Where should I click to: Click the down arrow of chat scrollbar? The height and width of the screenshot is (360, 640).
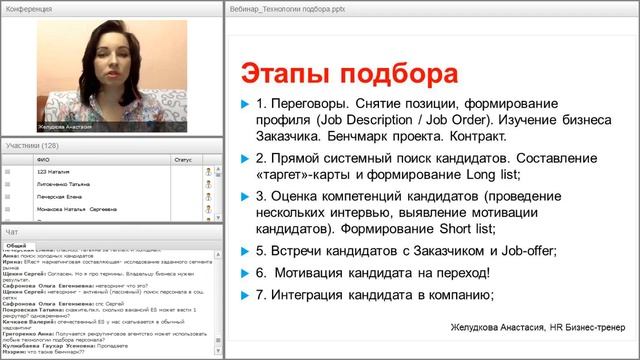(218, 351)
